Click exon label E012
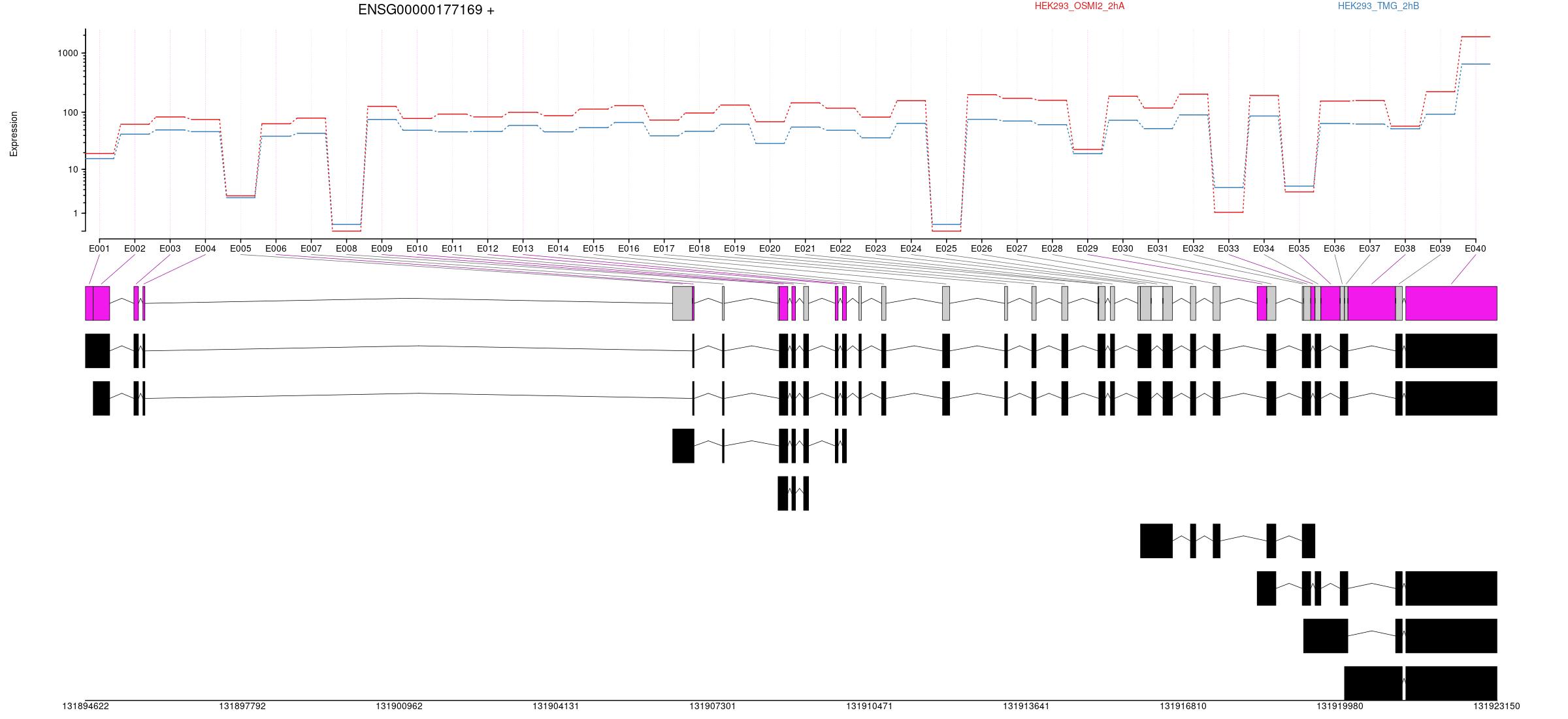Image resolution: width=1568 pixels, height=719 pixels. pyautogui.click(x=487, y=248)
